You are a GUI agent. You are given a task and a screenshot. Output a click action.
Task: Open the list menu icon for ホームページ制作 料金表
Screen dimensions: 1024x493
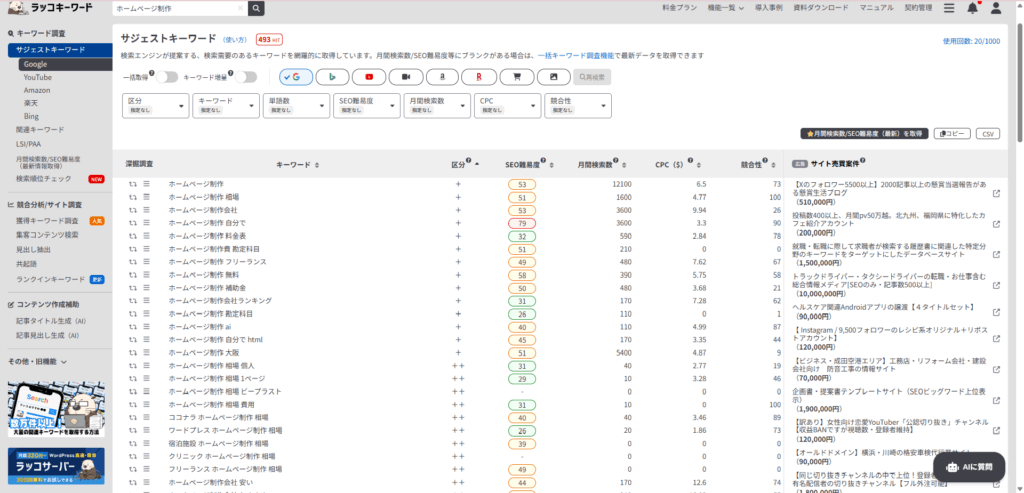tap(147, 236)
